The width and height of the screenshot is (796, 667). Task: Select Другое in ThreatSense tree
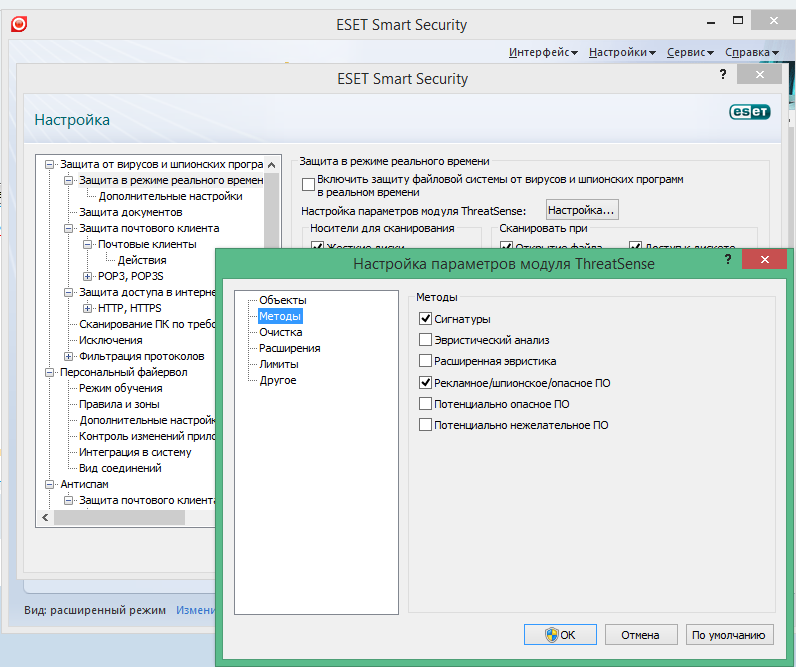click(278, 380)
